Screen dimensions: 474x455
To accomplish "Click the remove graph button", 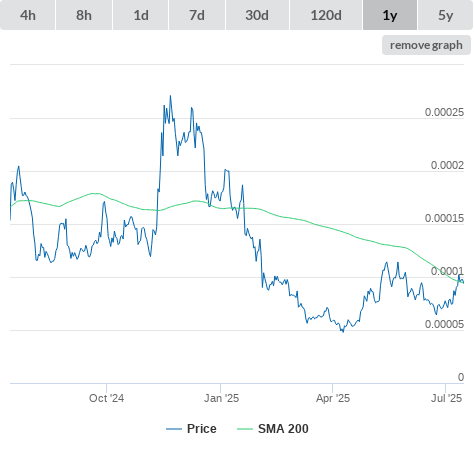I will click(426, 45).
